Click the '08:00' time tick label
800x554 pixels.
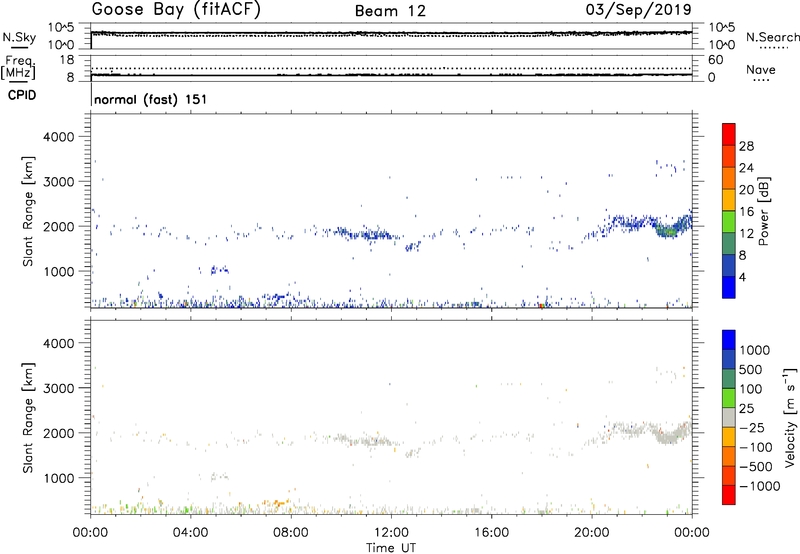[291, 533]
